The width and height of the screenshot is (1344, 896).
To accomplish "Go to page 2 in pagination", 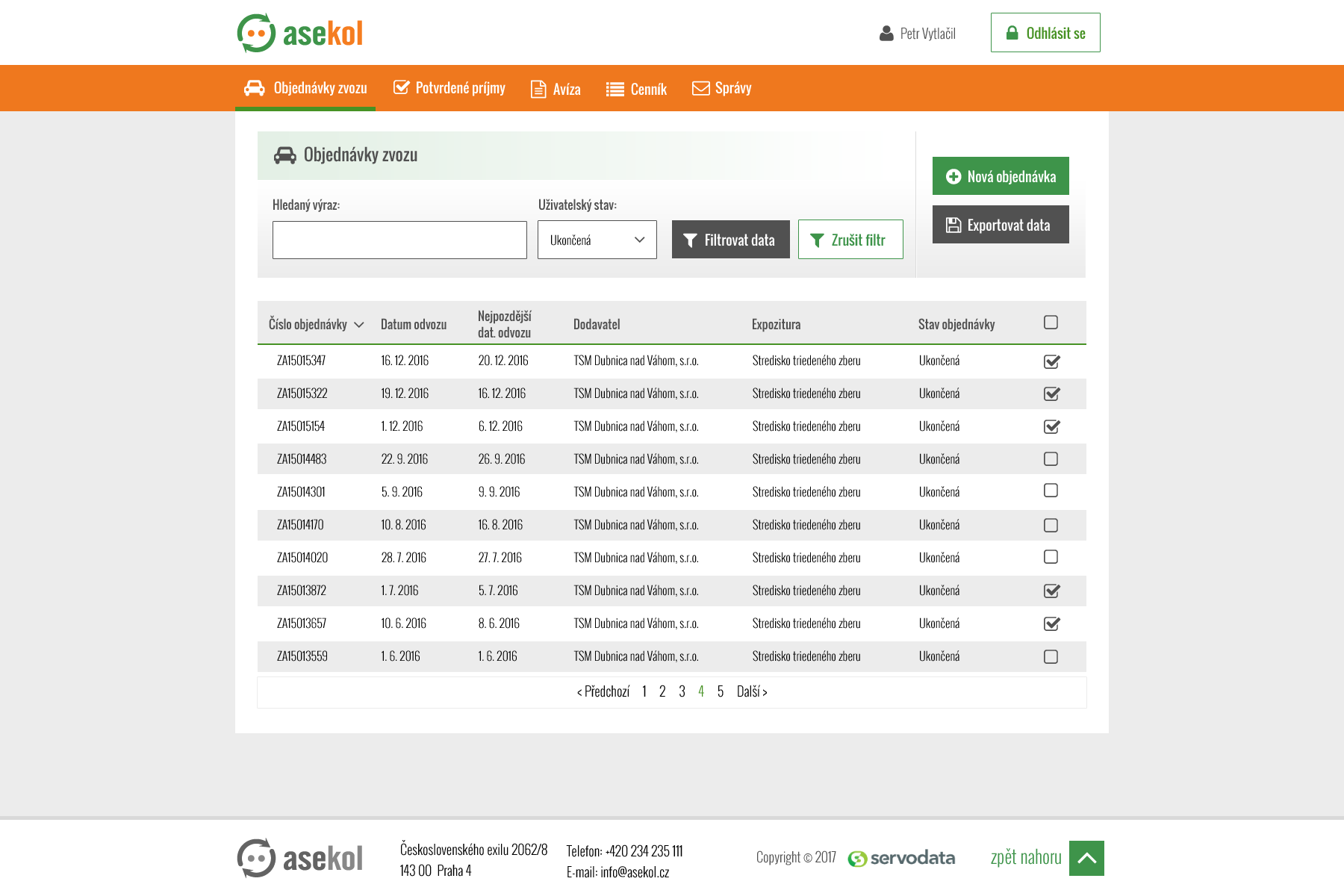I will 662,692.
